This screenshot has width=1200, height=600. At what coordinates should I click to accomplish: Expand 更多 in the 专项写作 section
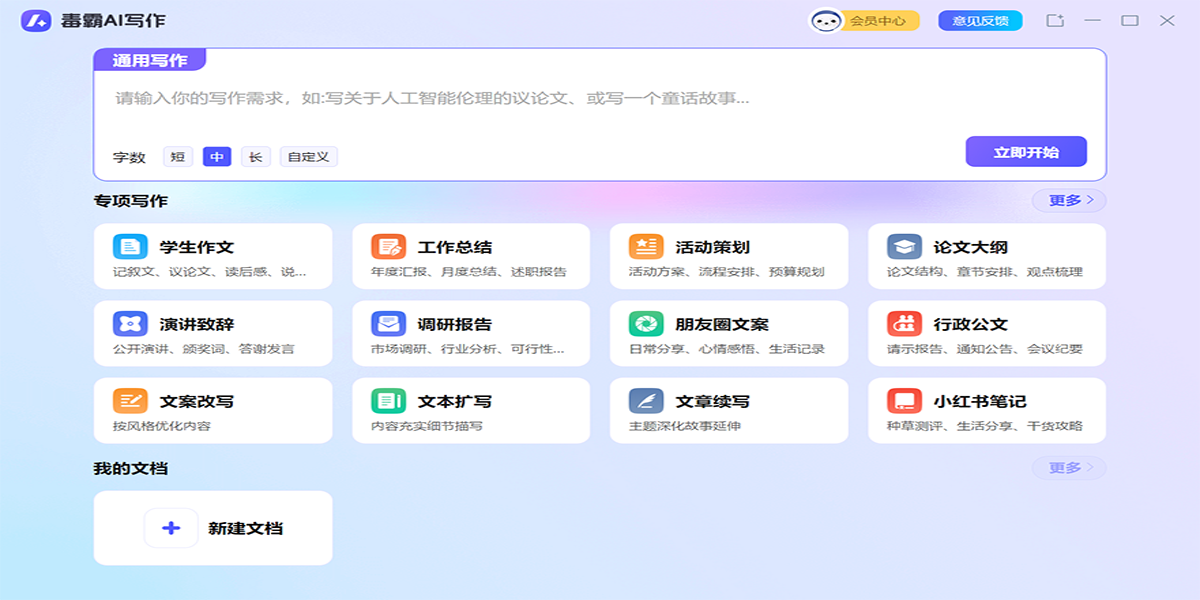click(x=1069, y=201)
